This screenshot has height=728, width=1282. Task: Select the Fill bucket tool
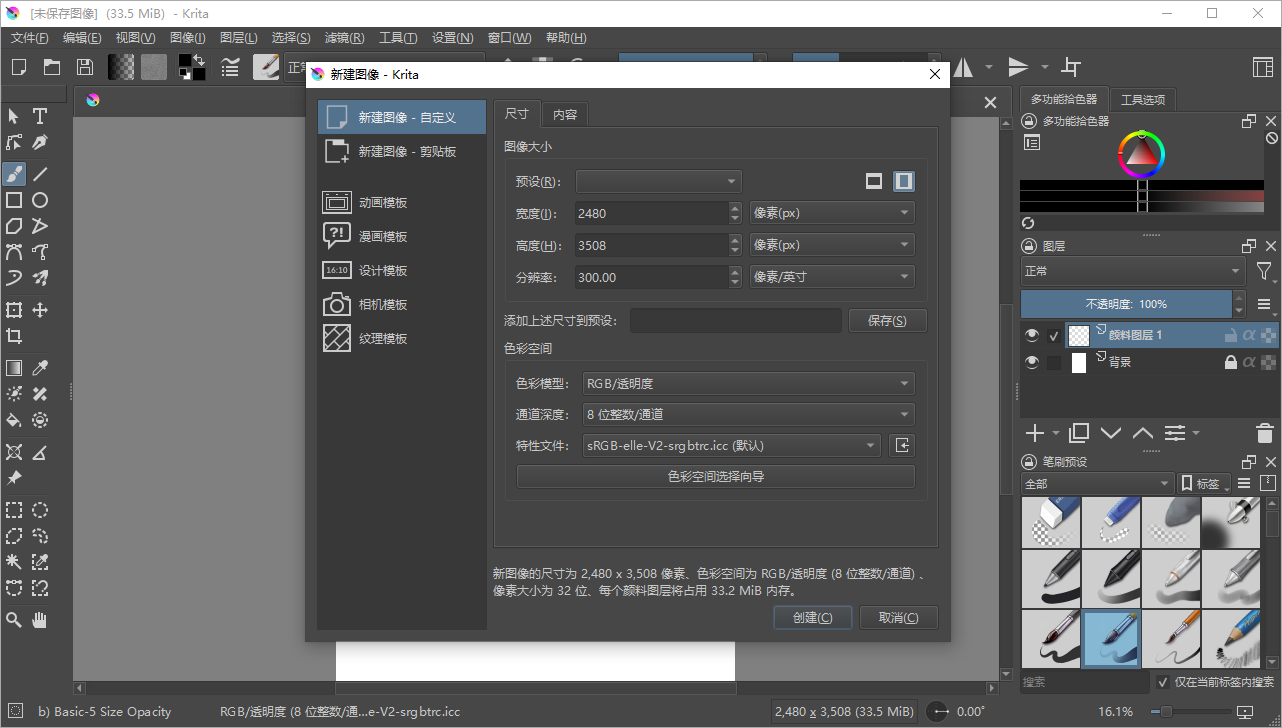tap(15, 420)
